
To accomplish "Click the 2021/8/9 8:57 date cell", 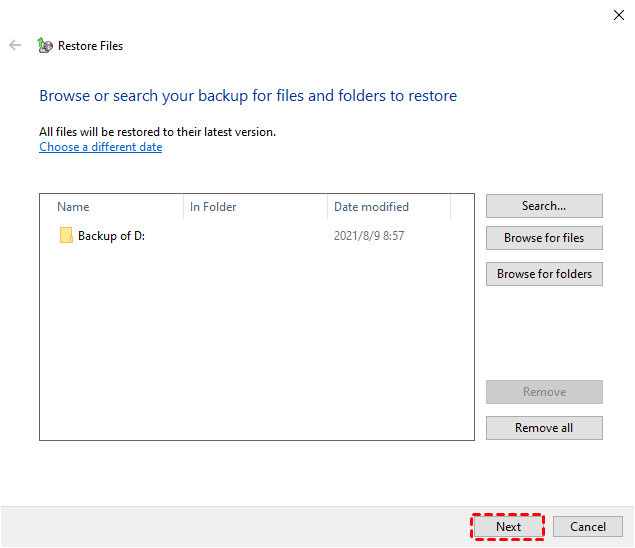I will [x=368, y=236].
